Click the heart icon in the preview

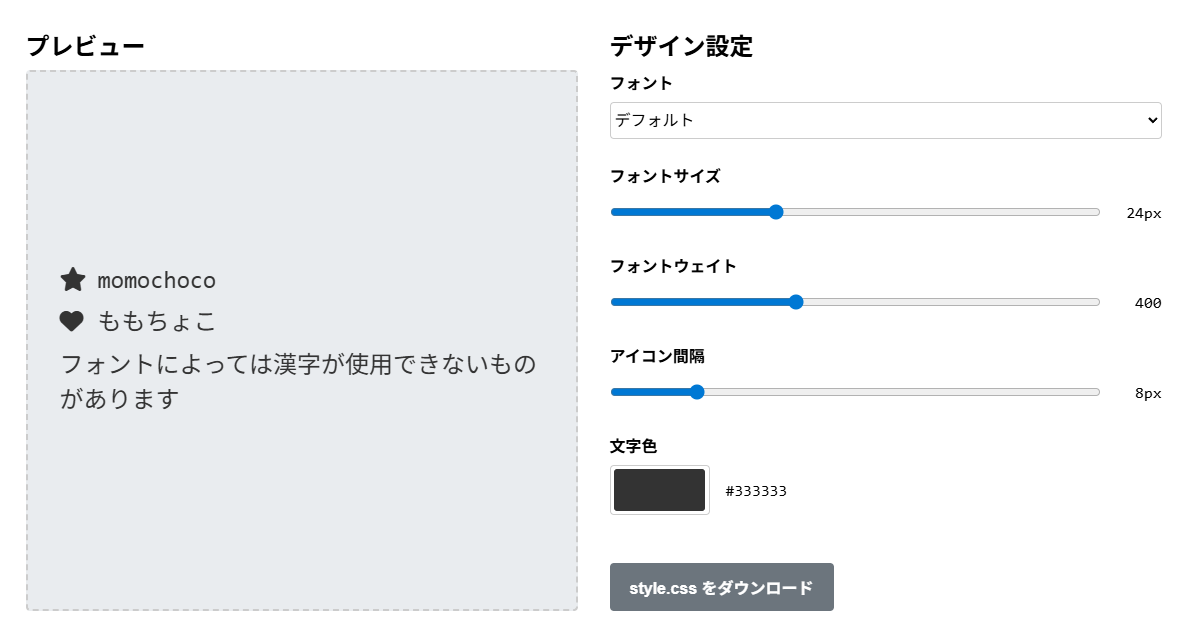(x=72, y=321)
